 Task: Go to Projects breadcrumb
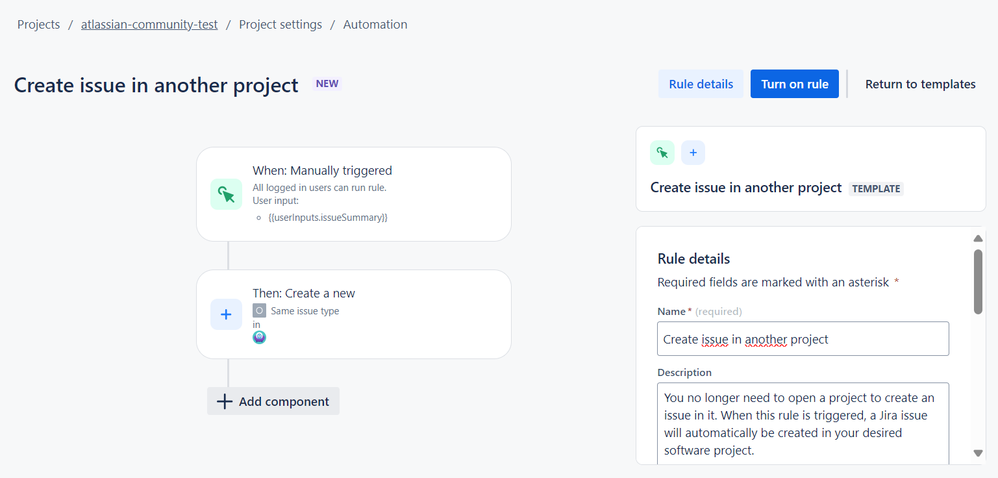pyautogui.click(x=38, y=25)
